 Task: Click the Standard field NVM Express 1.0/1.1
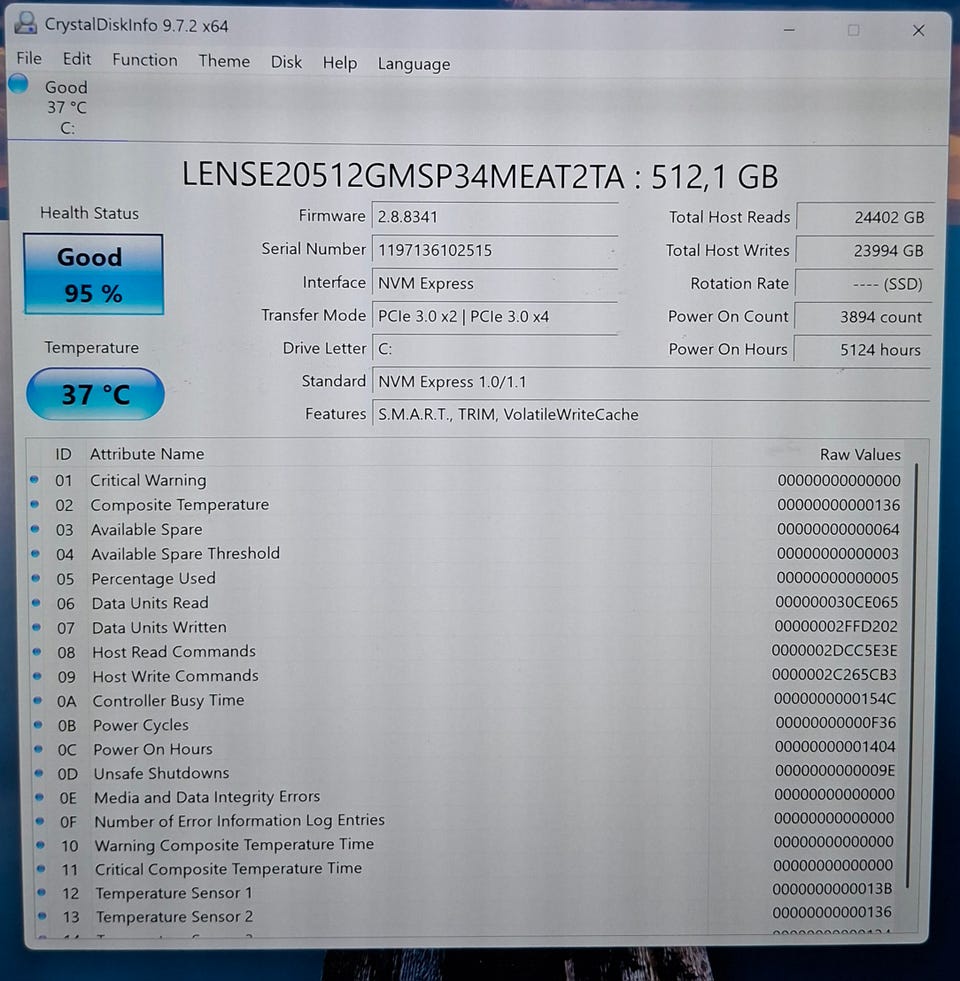tap(651, 382)
